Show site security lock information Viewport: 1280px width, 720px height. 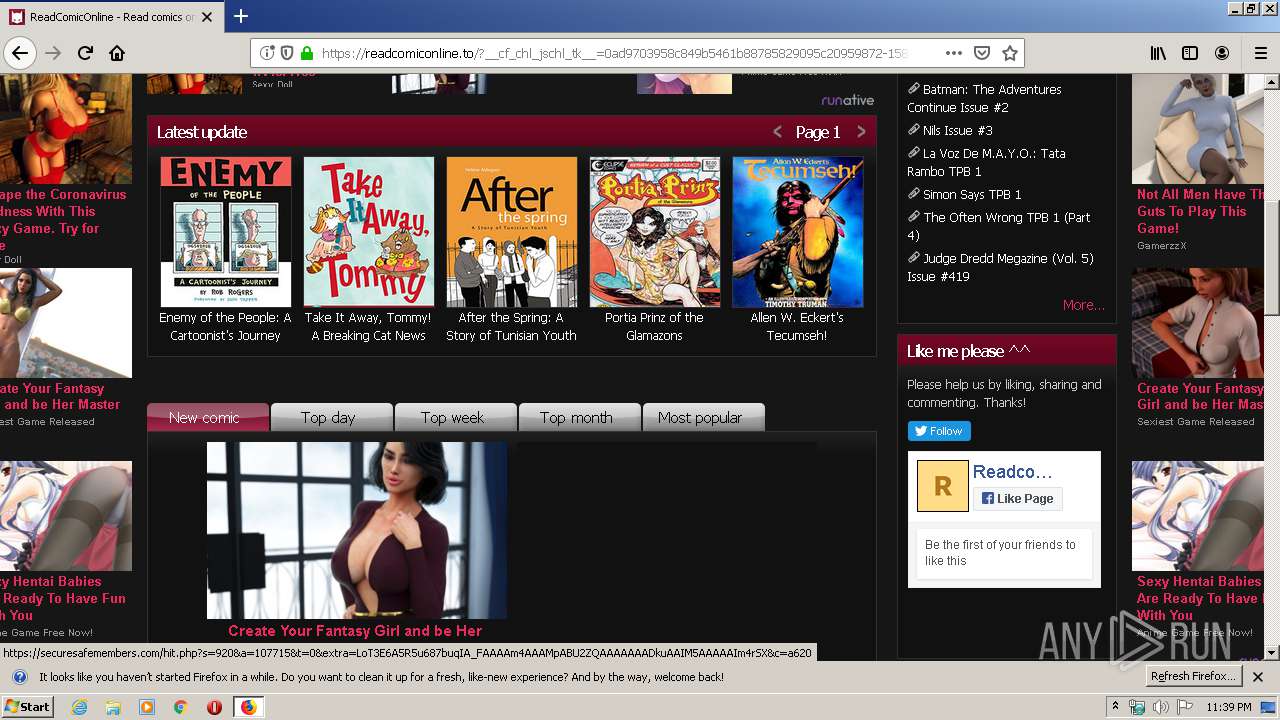point(306,53)
